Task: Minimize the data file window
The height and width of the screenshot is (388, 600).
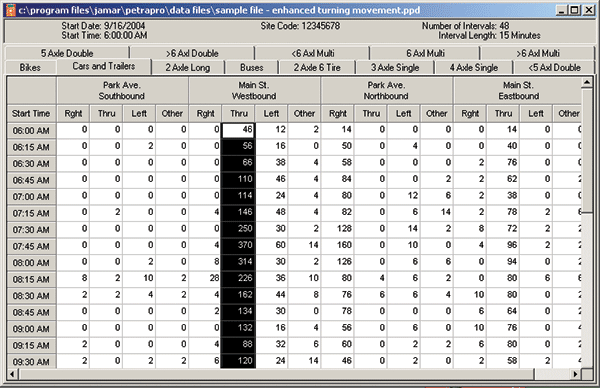Action: 562,10
